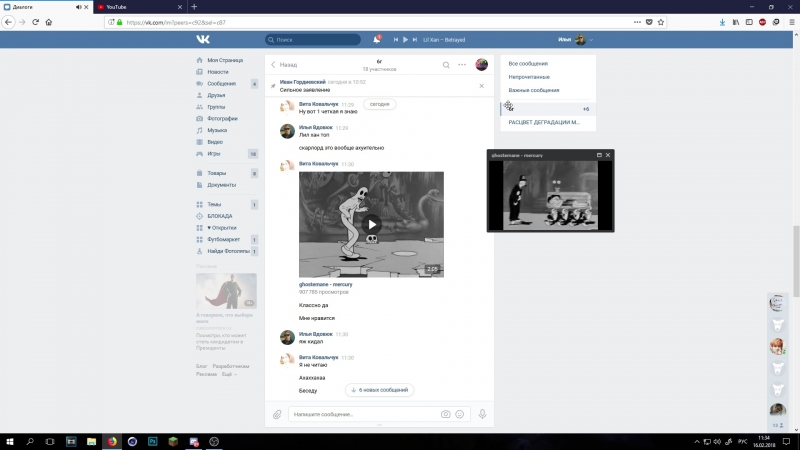Reload the page

[35, 22]
